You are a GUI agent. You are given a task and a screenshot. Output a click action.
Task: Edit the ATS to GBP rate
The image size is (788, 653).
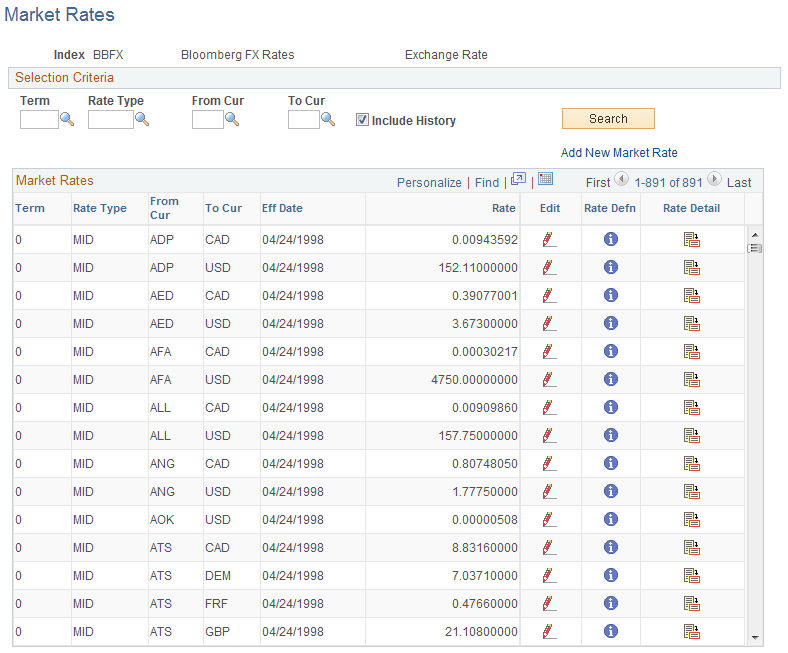click(549, 631)
